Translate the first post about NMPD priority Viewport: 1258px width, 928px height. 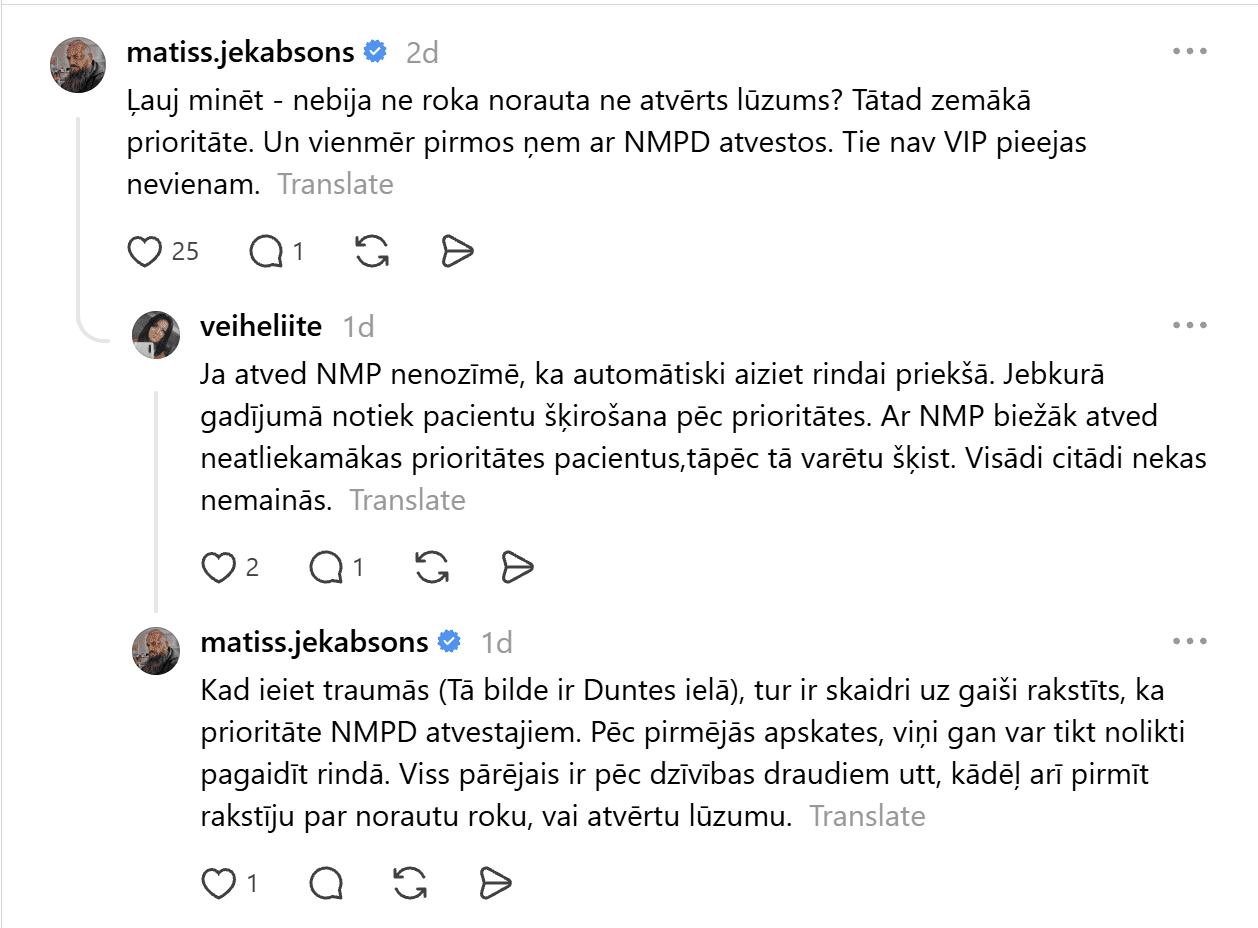pyautogui.click(x=335, y=184)
